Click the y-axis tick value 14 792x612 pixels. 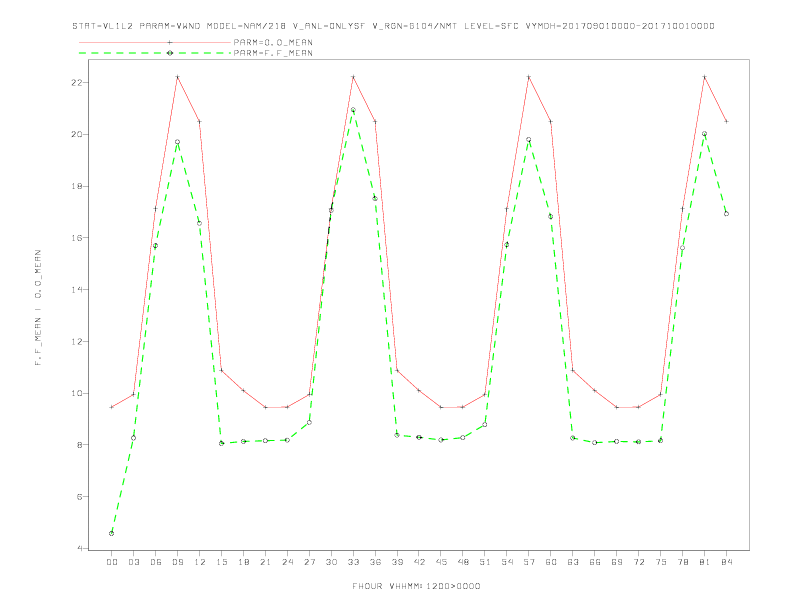pos(76,289)
